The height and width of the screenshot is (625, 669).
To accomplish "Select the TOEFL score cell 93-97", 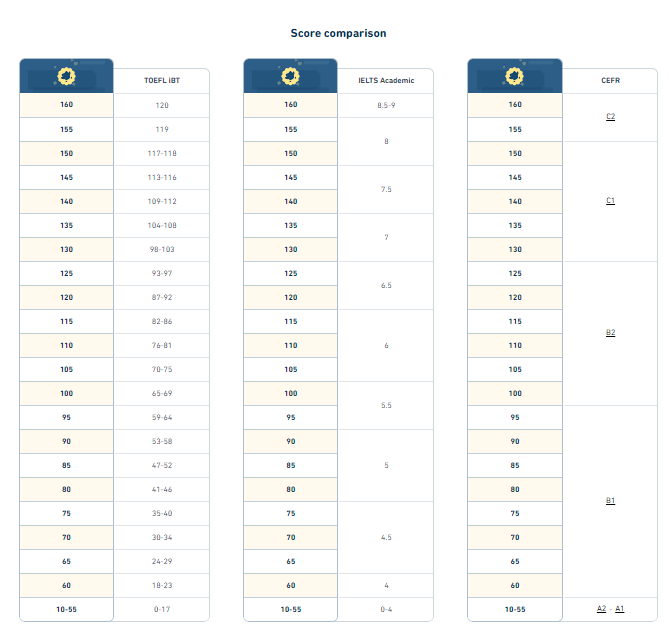I will tap(162, 273).
